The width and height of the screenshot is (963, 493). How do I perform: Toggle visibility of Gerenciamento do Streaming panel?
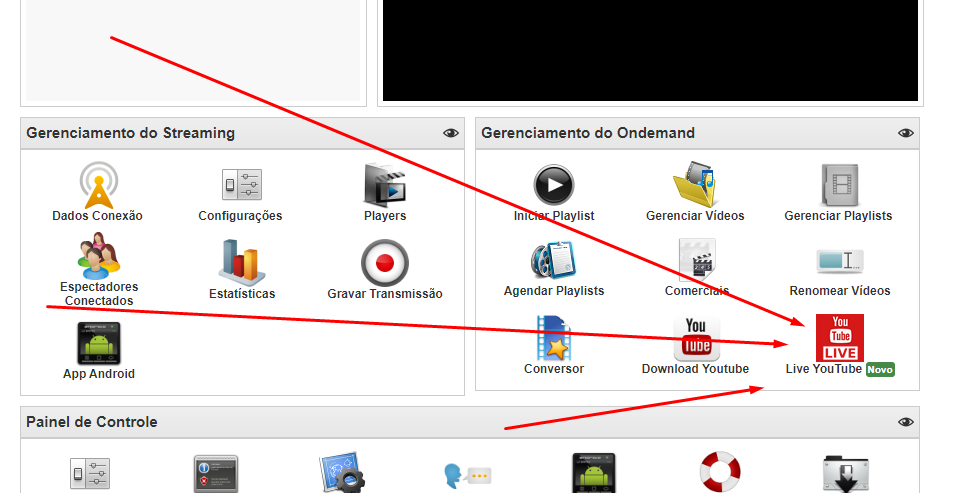(451, 133)
